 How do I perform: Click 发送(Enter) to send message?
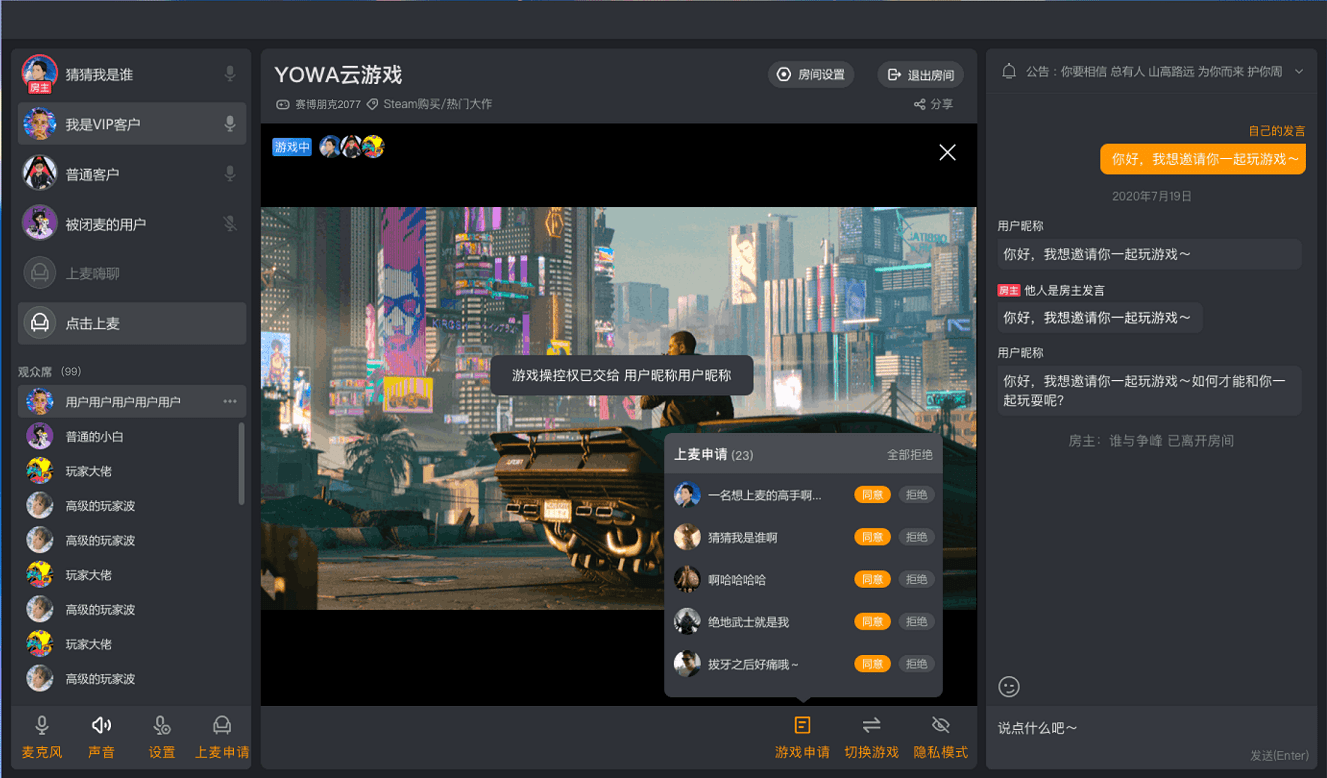click(1279, 755)
